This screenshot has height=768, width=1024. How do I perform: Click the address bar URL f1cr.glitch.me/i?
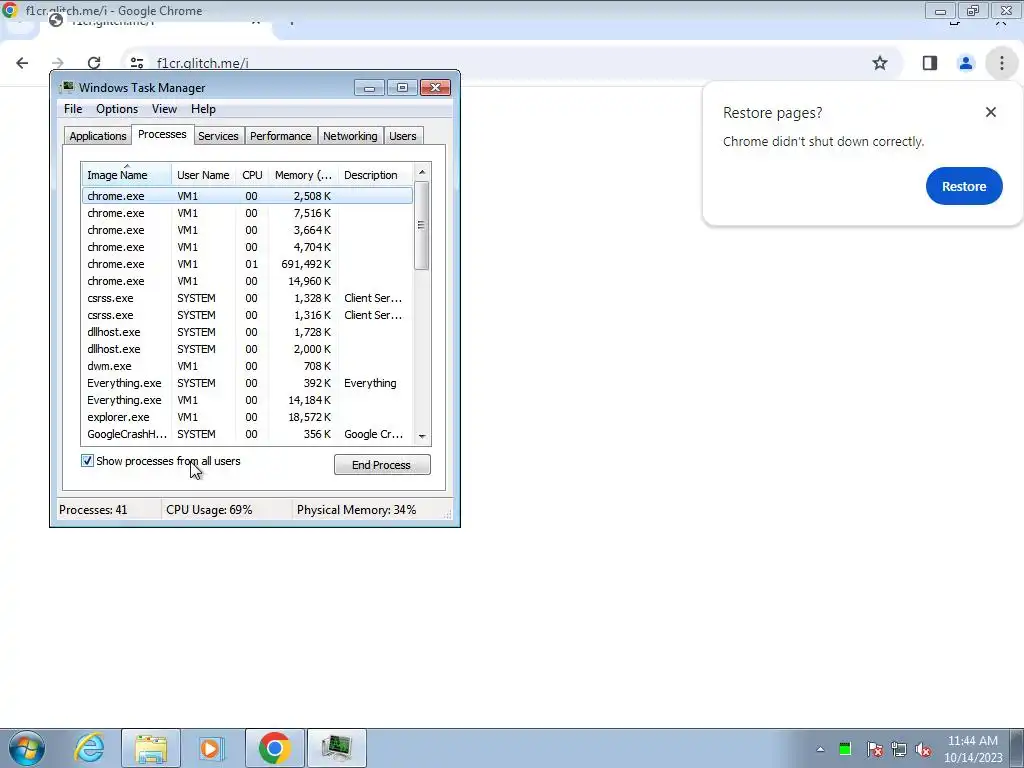coord(202,63)
